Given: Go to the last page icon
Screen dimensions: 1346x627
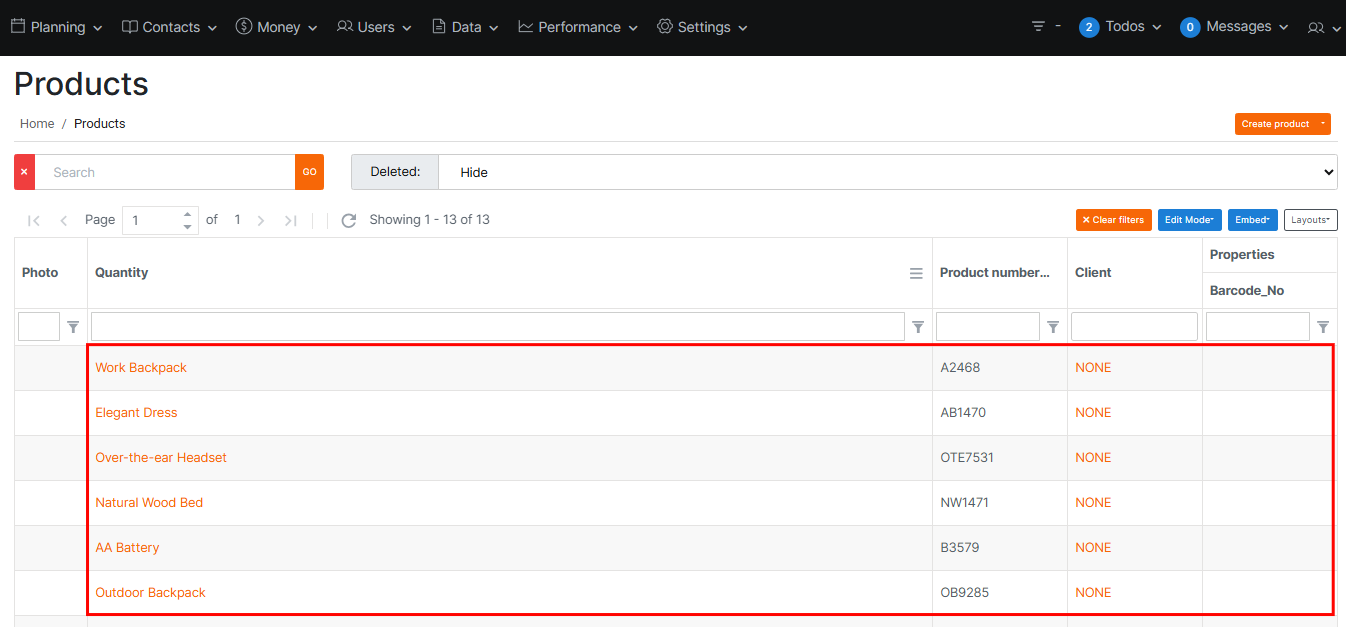Looking at the screenshot, I should point(290,220).
